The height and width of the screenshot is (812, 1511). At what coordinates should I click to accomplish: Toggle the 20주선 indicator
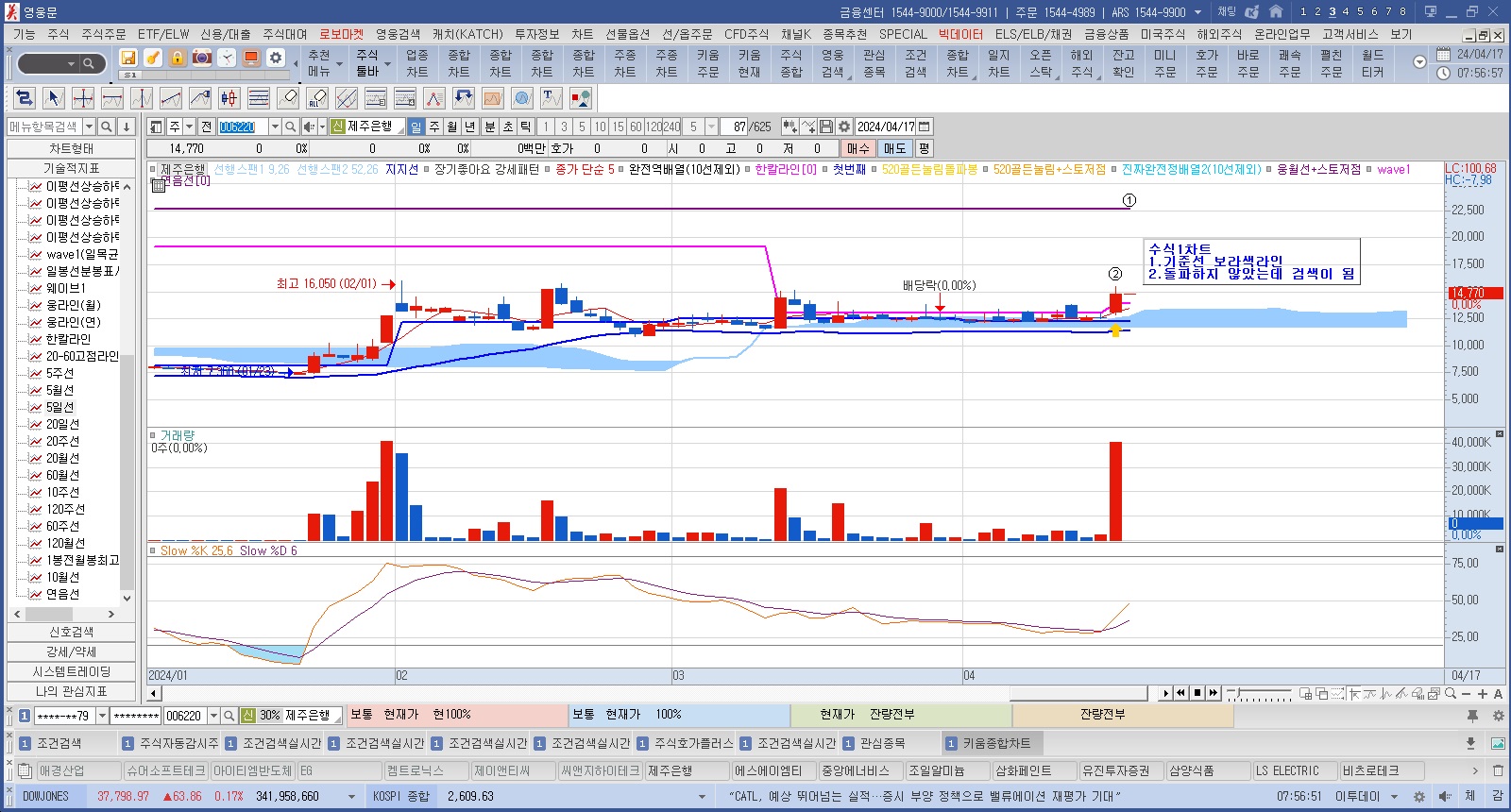(x=63, y=441)
